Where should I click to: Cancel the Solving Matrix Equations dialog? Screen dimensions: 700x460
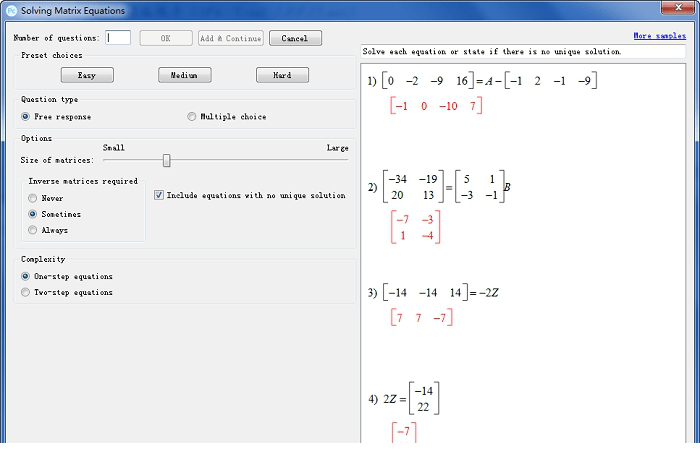point(295,38)
